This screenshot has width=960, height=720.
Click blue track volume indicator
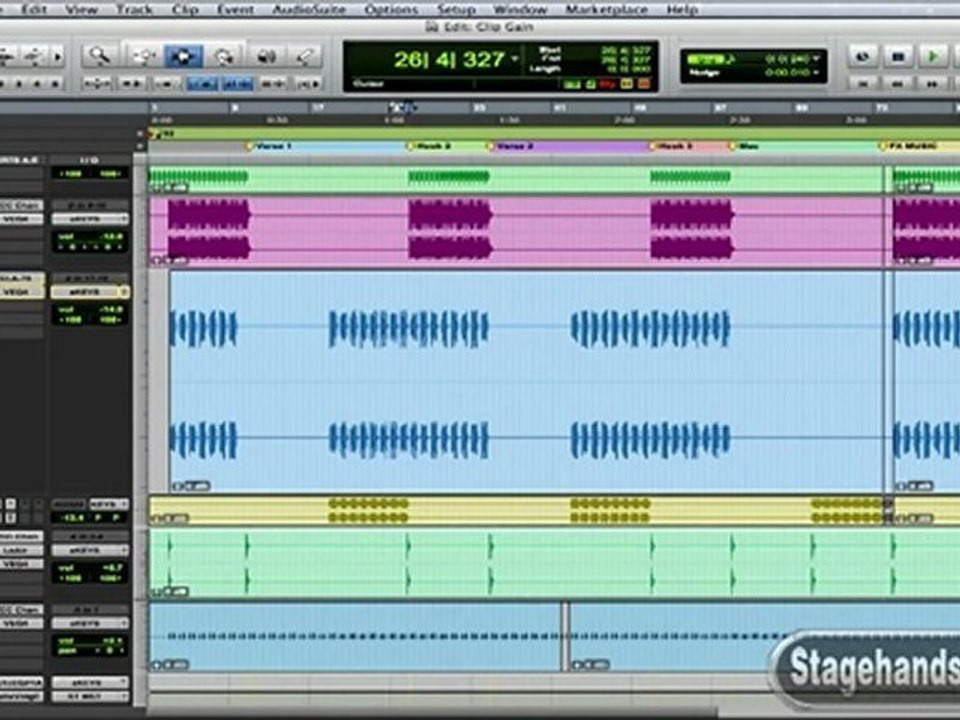90,310
